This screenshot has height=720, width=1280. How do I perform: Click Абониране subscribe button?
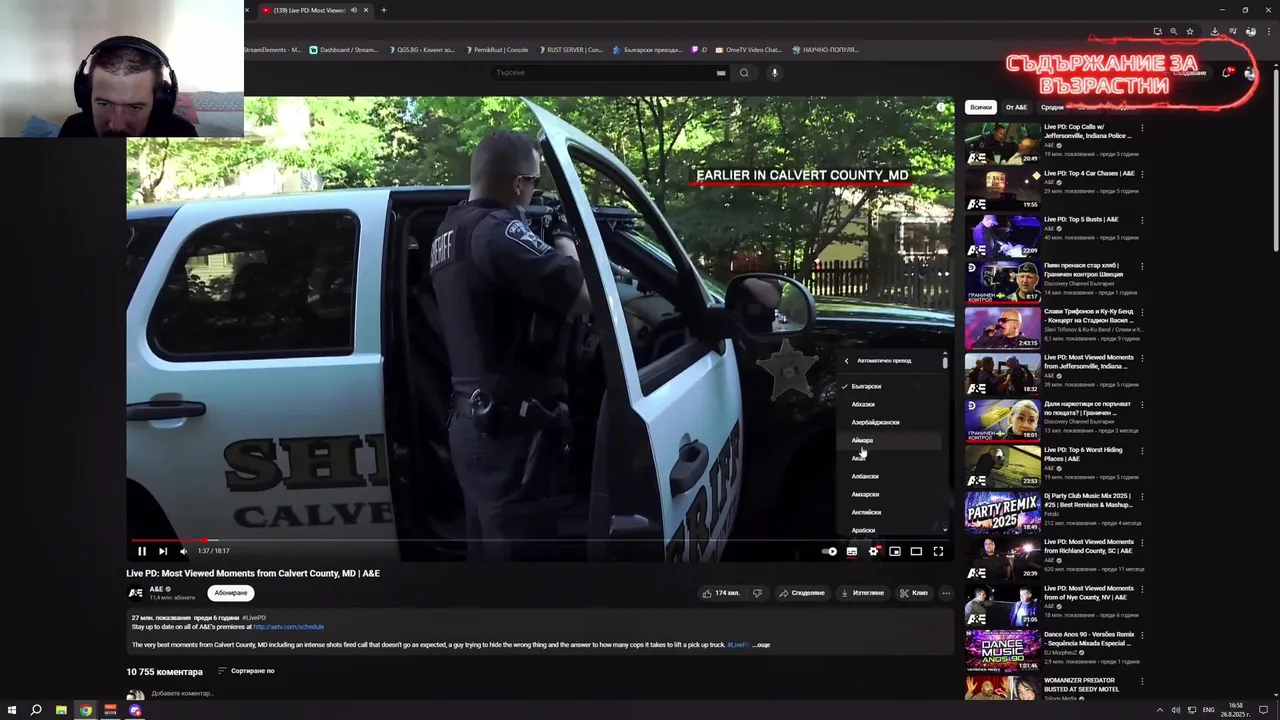point(230,593)
